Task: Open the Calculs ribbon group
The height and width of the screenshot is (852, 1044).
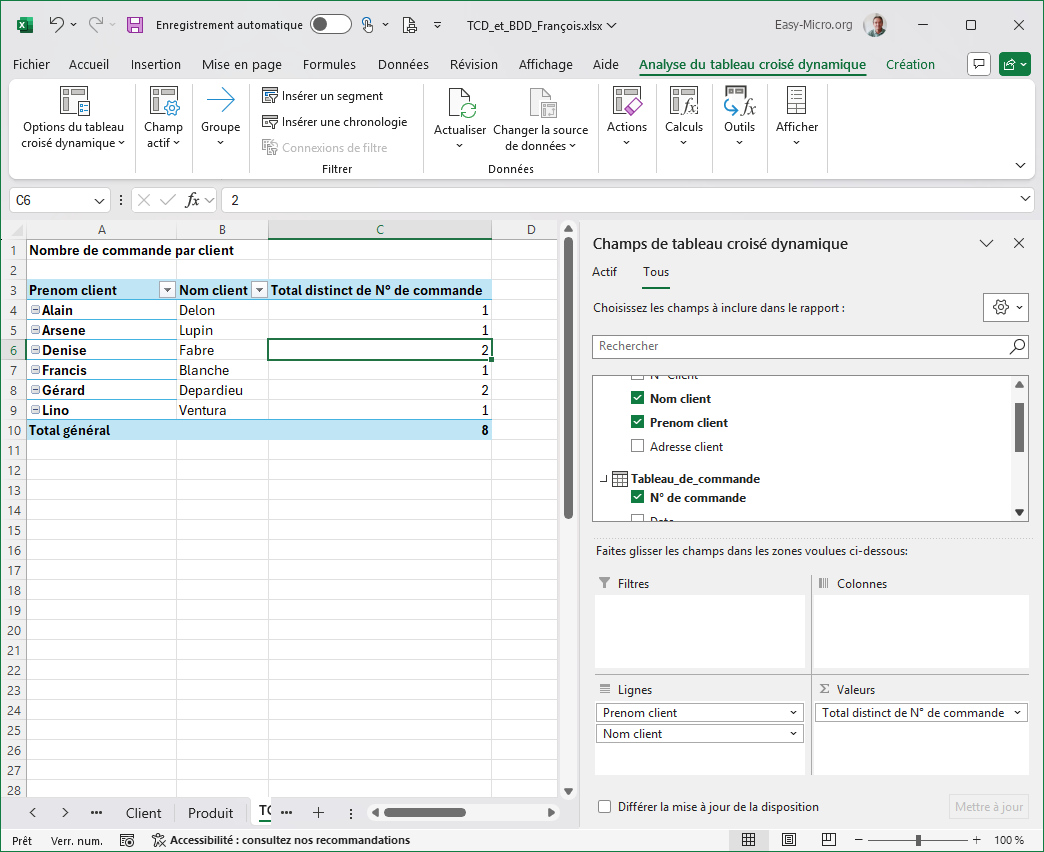Action: tap(684, 116)
